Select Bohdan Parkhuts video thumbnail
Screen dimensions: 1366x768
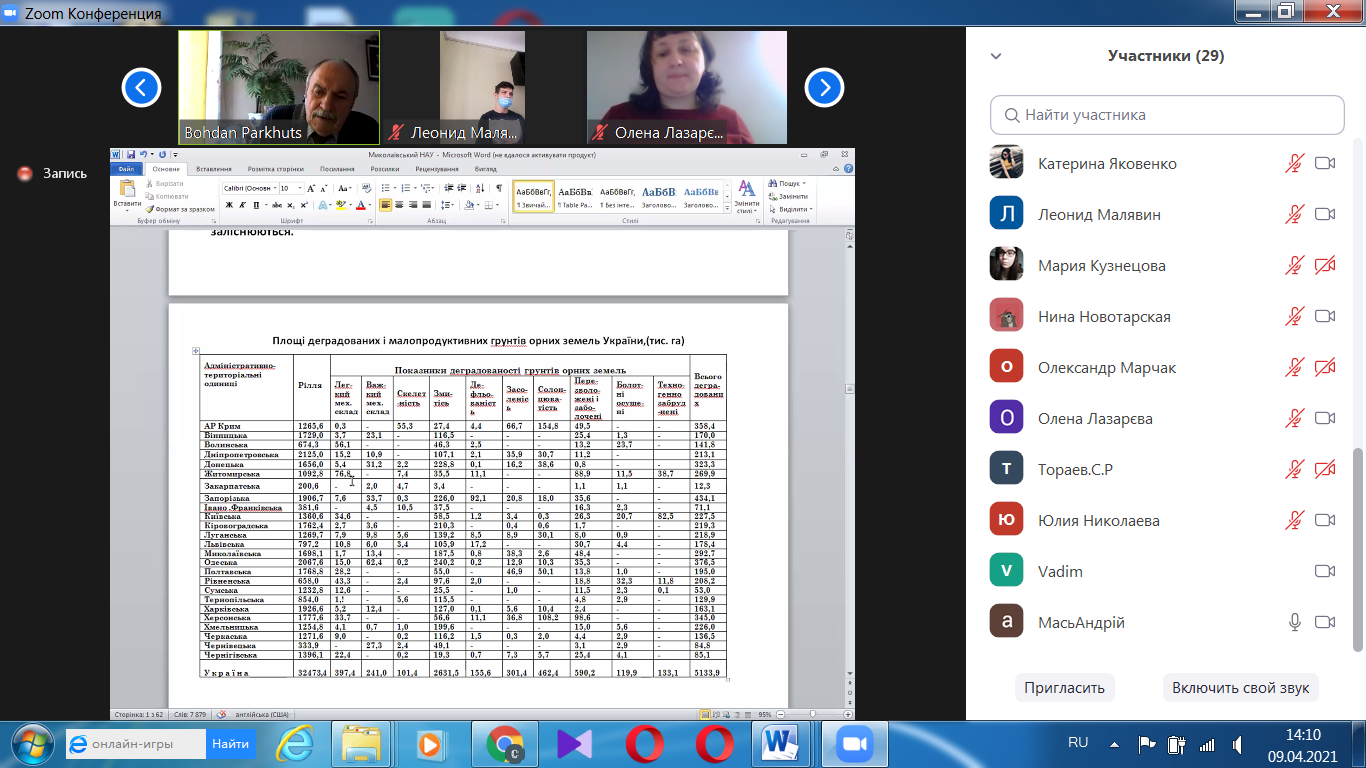pyautogui.click(x=280, y=88)
